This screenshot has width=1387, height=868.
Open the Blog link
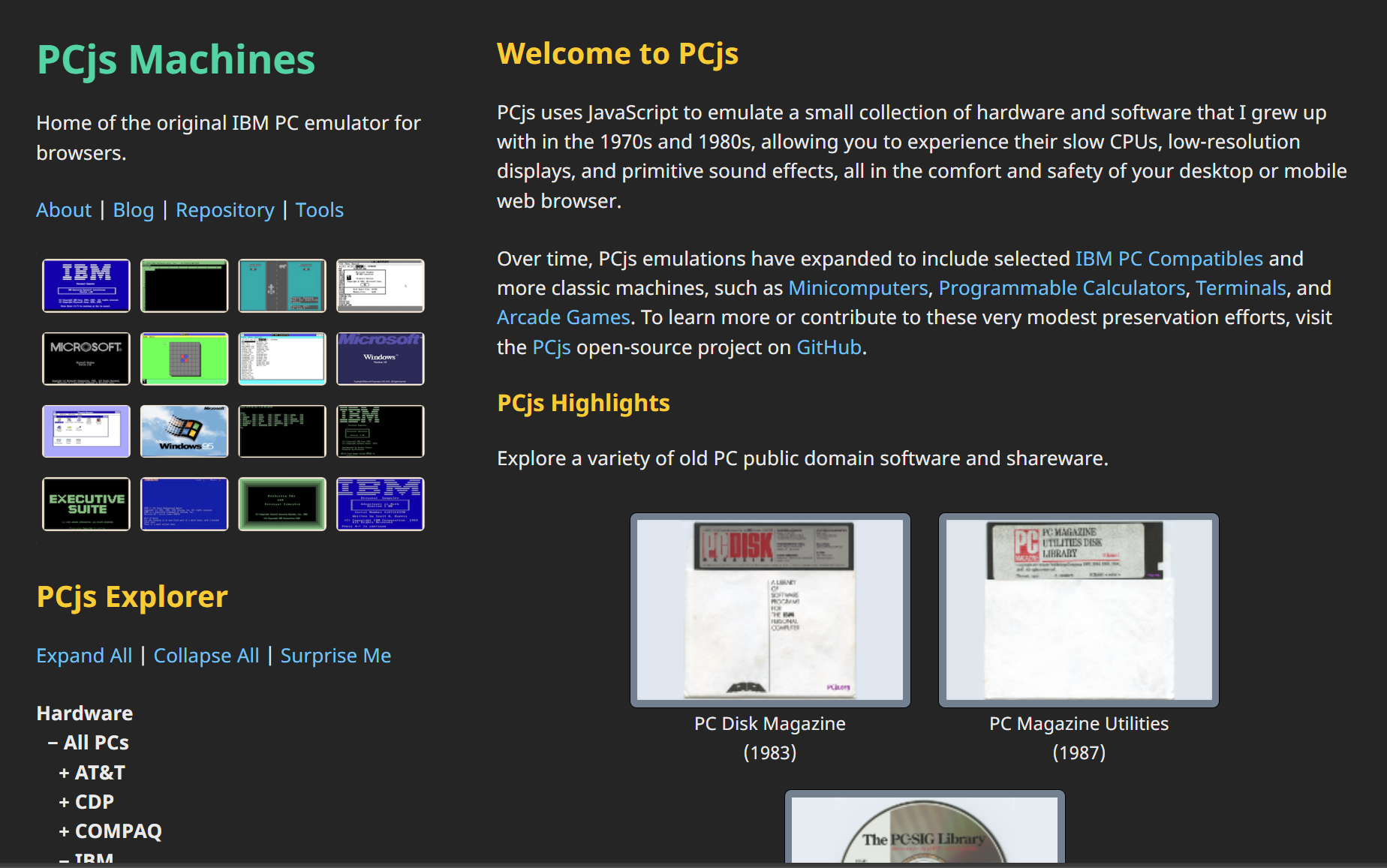coord(134,210)
